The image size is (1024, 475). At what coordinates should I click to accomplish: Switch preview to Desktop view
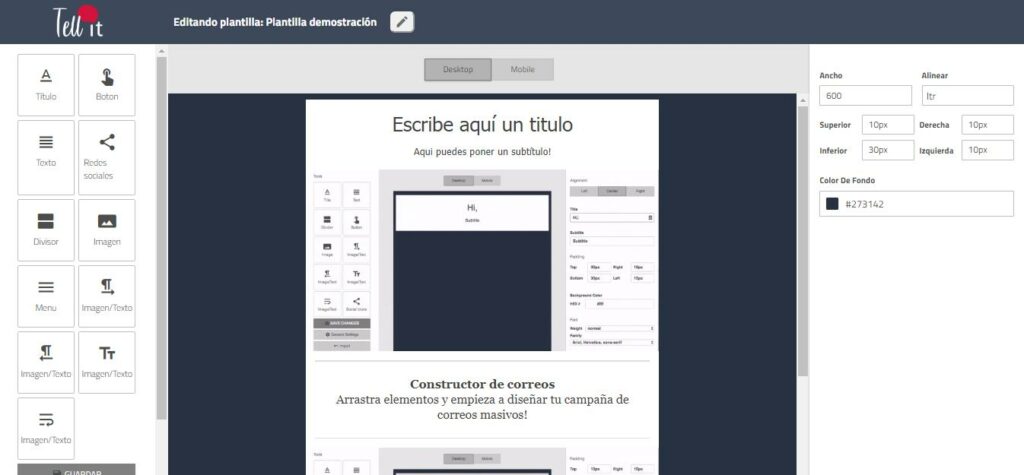tap(458, 69)
